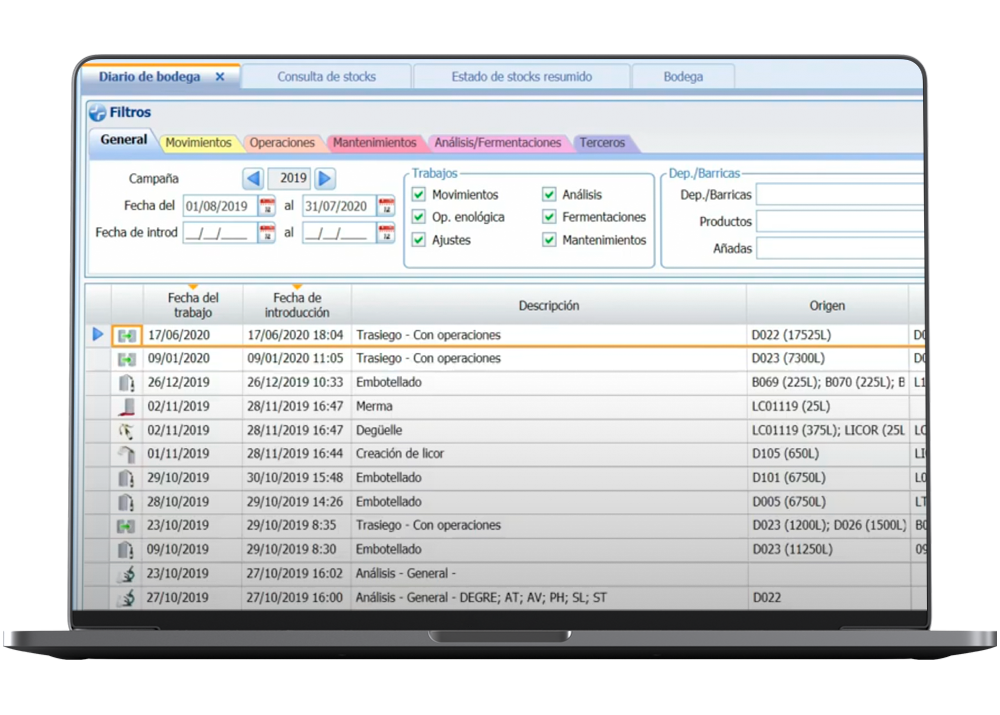Click the Campaña year field 2019

pyautogui.click(x=289, y=178)
